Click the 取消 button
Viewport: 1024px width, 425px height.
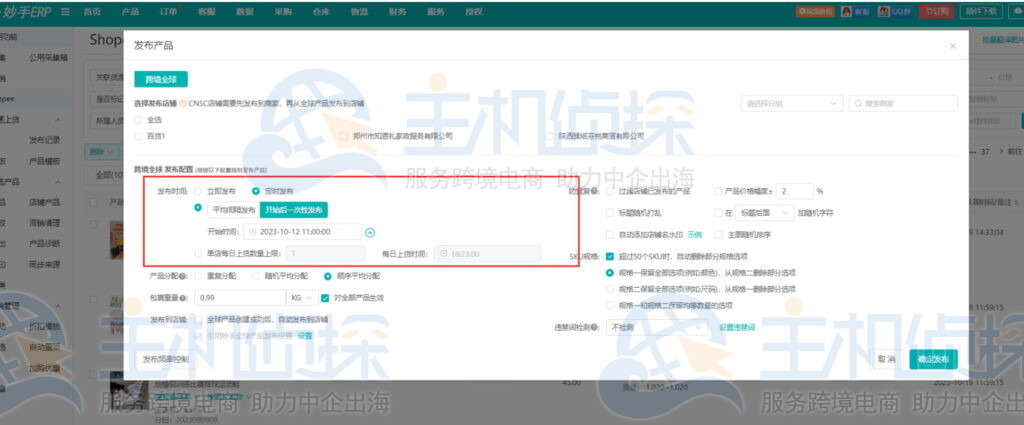pos(886,359)
